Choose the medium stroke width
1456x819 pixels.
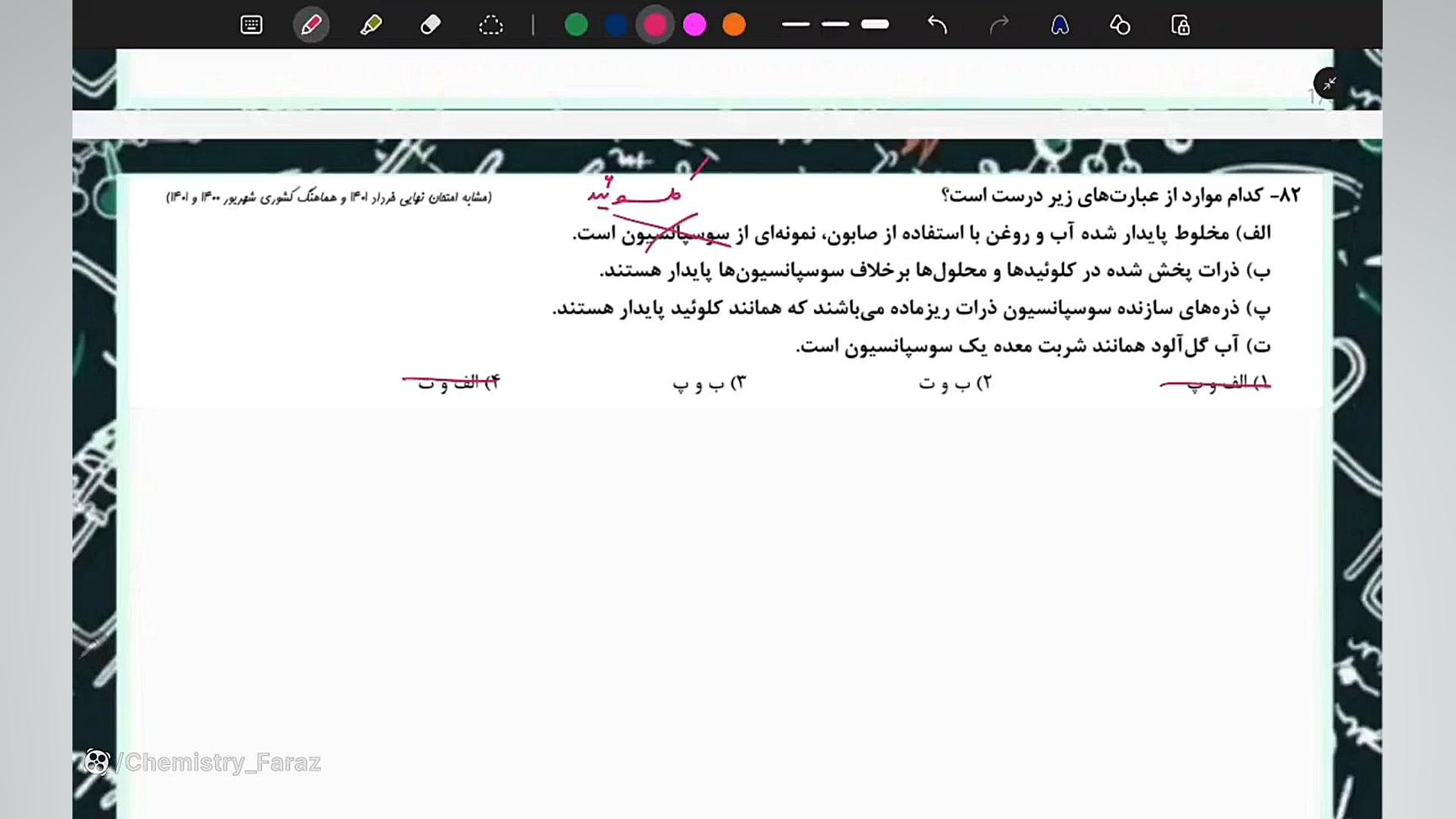[835, 24]
